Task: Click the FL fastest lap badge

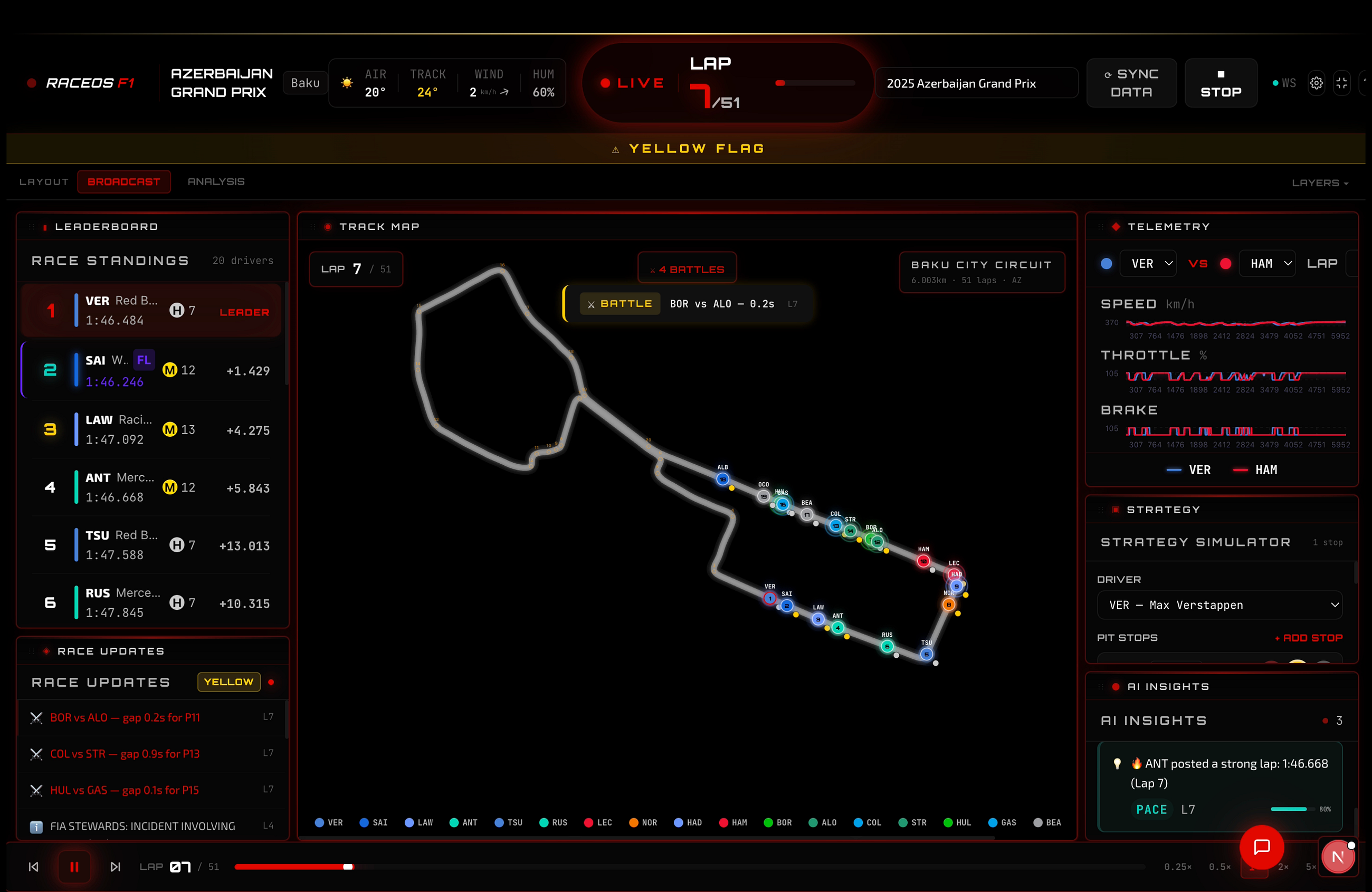Action: tap(144, 360)
